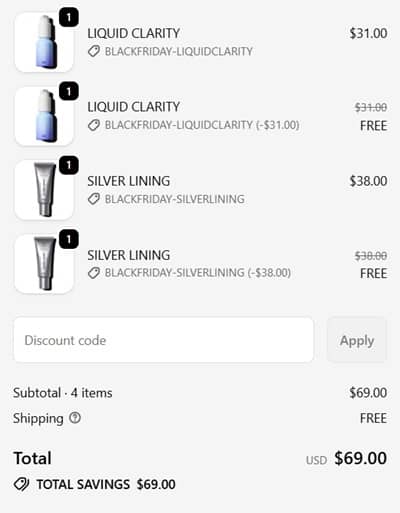Click the BLACKFRIDAY-SILVERLINING (-$38.00) discount label
400x513 pixels.
pyautogui.click(x=198, y=273)
